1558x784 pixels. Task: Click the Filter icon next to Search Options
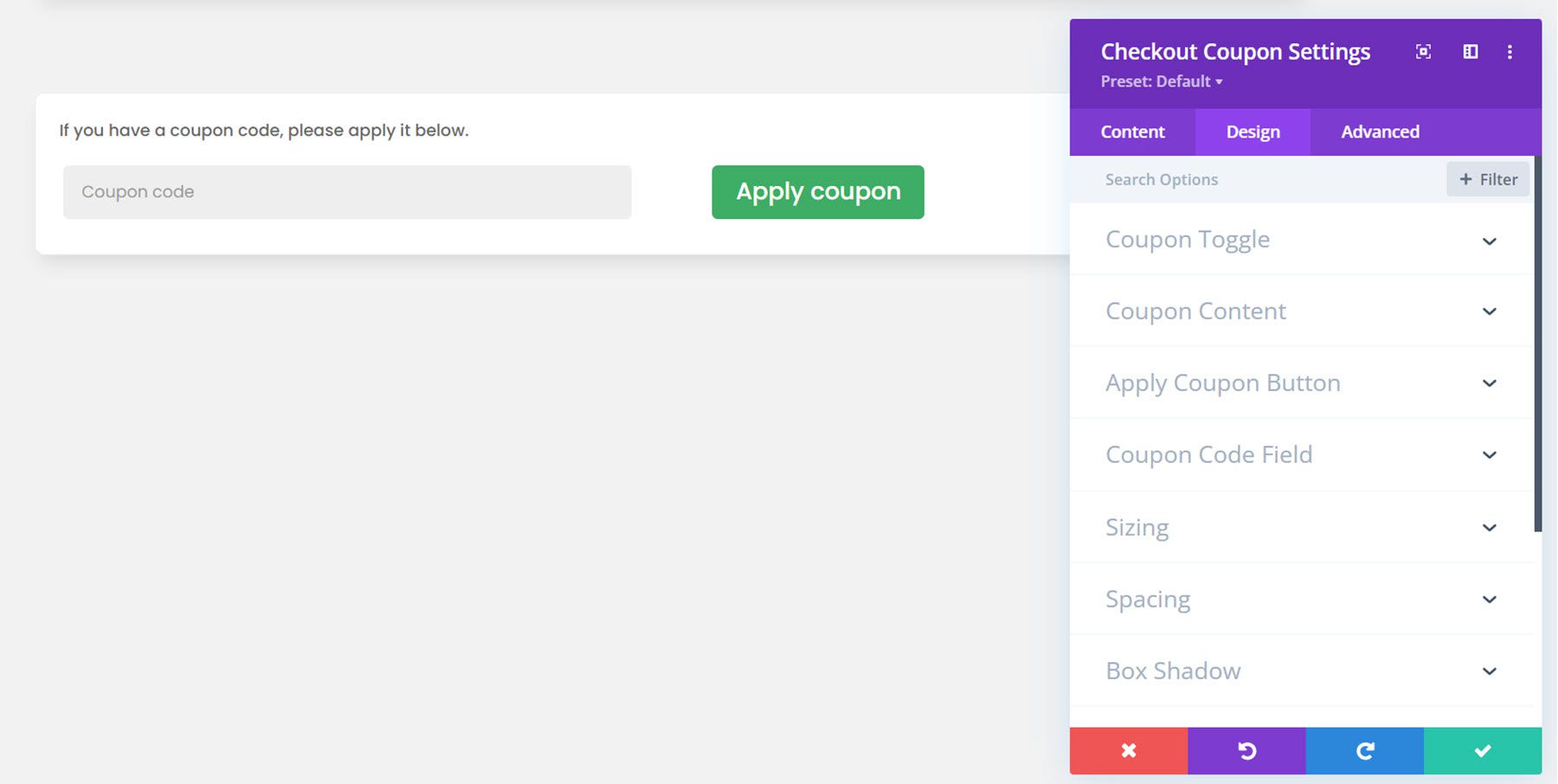click(x=1487, y=179)
